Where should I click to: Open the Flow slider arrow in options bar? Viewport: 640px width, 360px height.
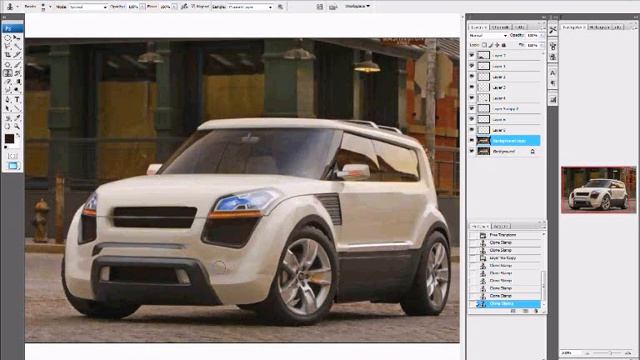point(174,7)
